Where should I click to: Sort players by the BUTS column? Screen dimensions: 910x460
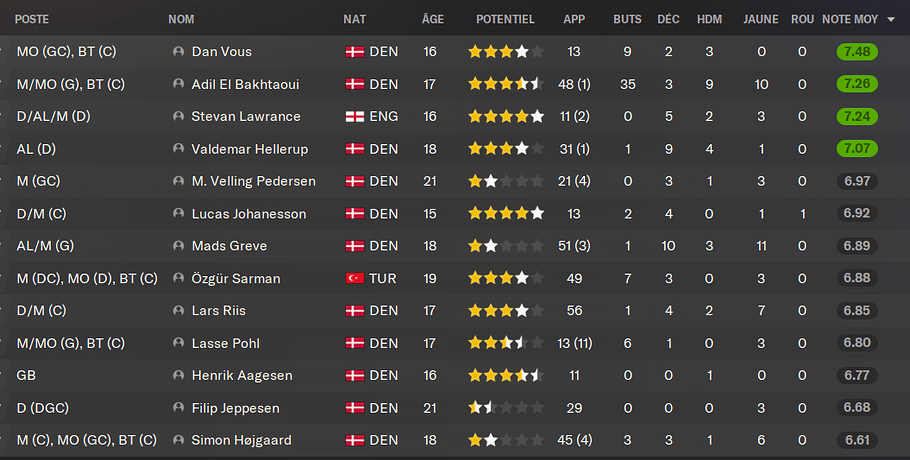click(x=627, y=19)
